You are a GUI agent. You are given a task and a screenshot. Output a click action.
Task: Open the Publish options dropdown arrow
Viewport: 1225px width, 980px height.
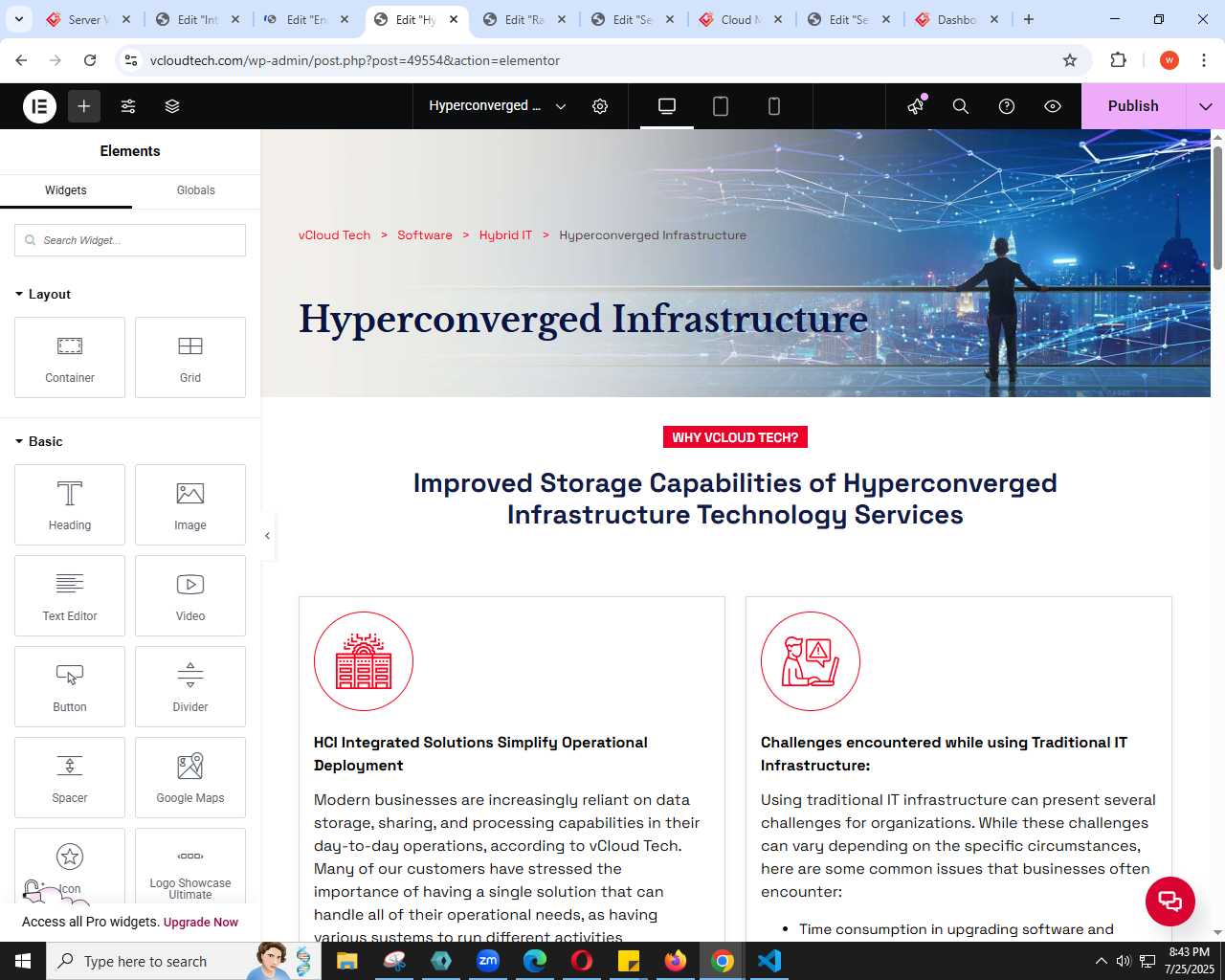(x=1206, y=106)
